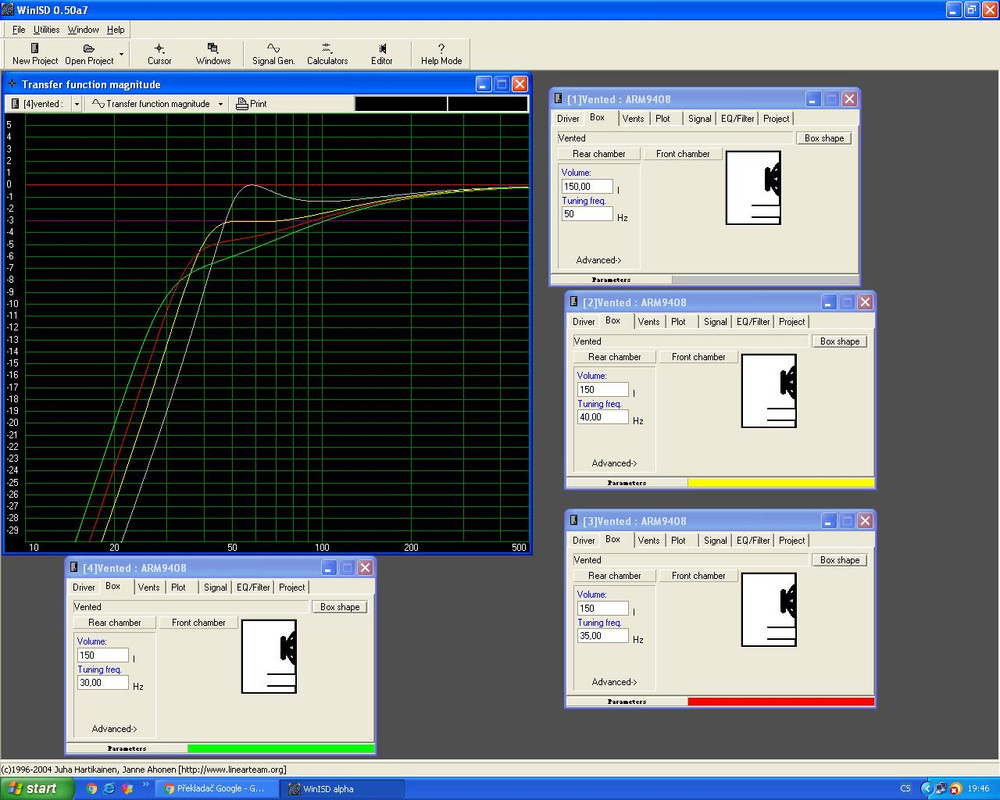Click the green color bar in [4]Vented window
The image size is (1000, 800).
pyautogui.click(x=281, y=748)
